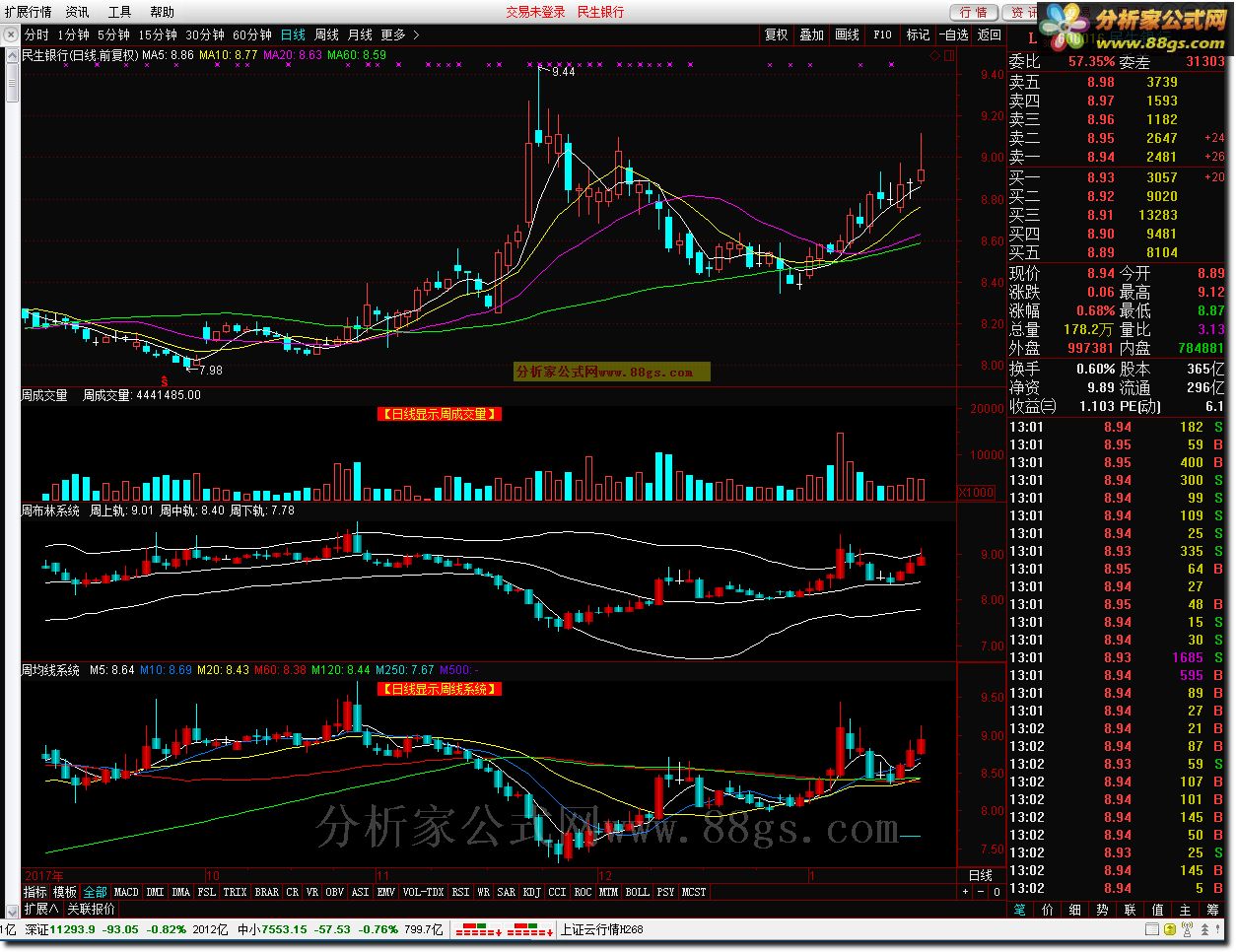
Task: Apply BOLL indicator
Action: [x=638, y=892]
